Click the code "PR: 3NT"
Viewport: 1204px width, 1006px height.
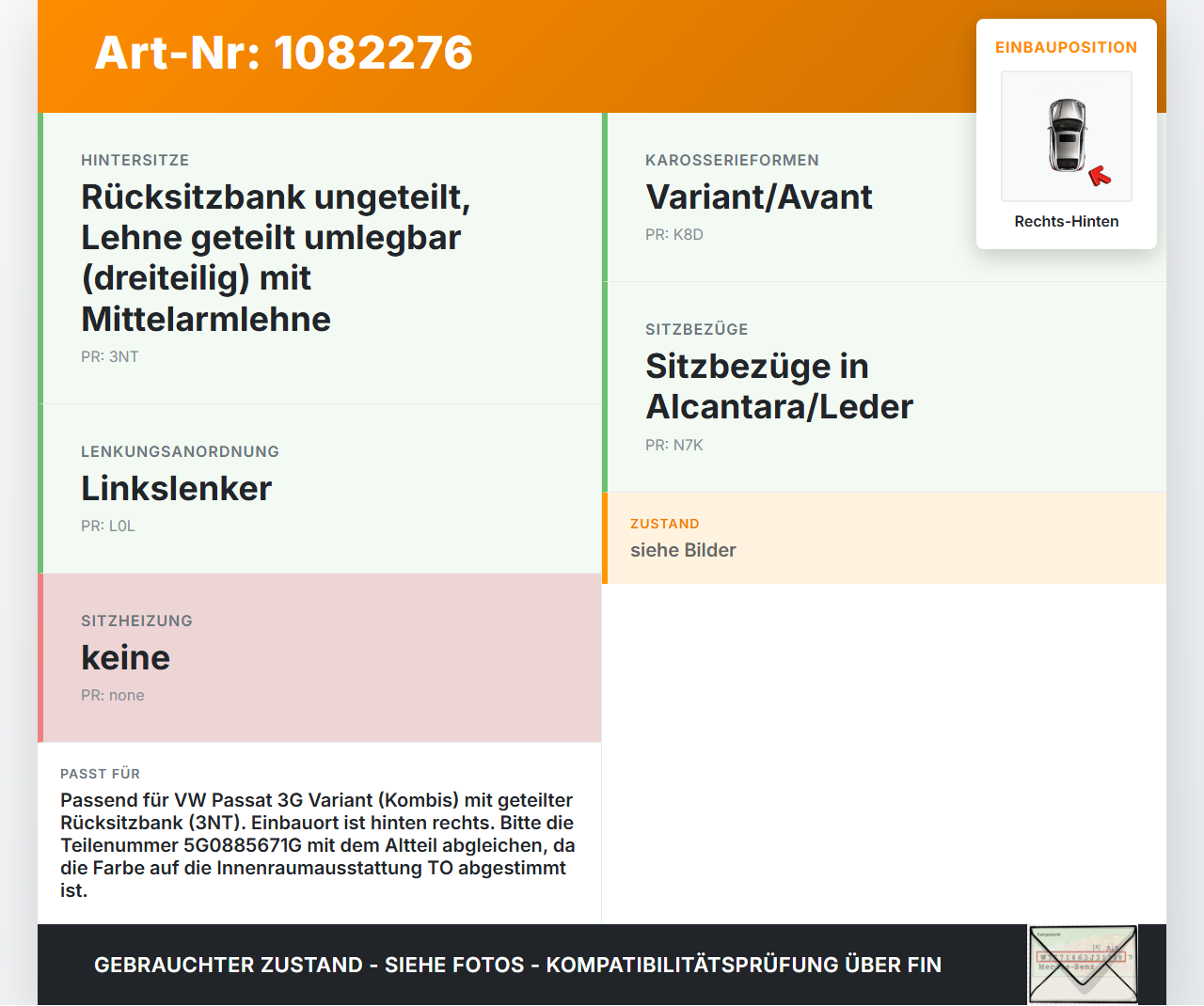[110, 356]
